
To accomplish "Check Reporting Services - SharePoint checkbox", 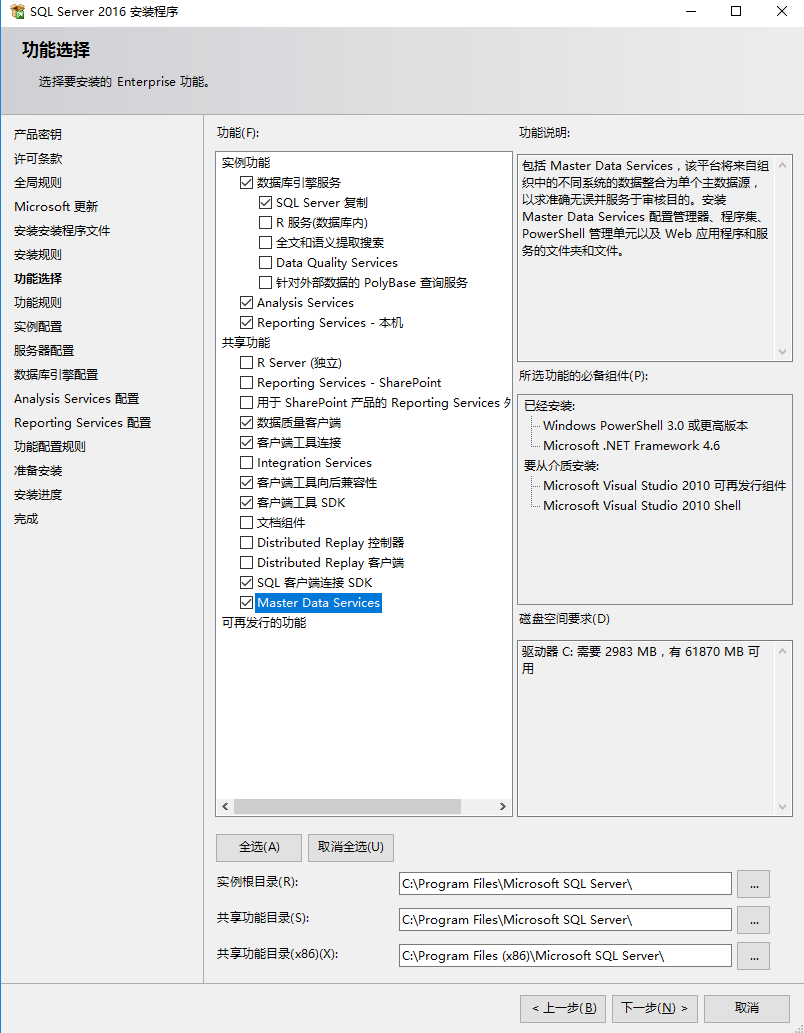I will click(x=246, y=382).
